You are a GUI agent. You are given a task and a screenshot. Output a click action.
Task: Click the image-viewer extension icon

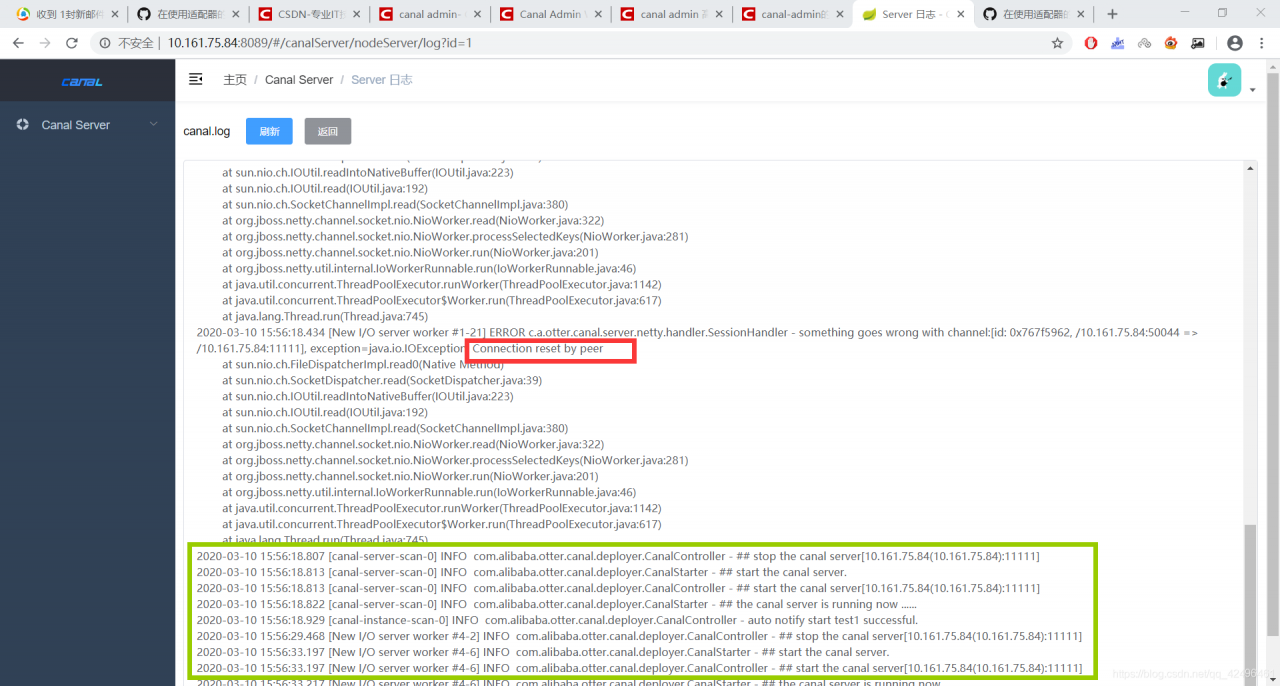point(1198,43)
